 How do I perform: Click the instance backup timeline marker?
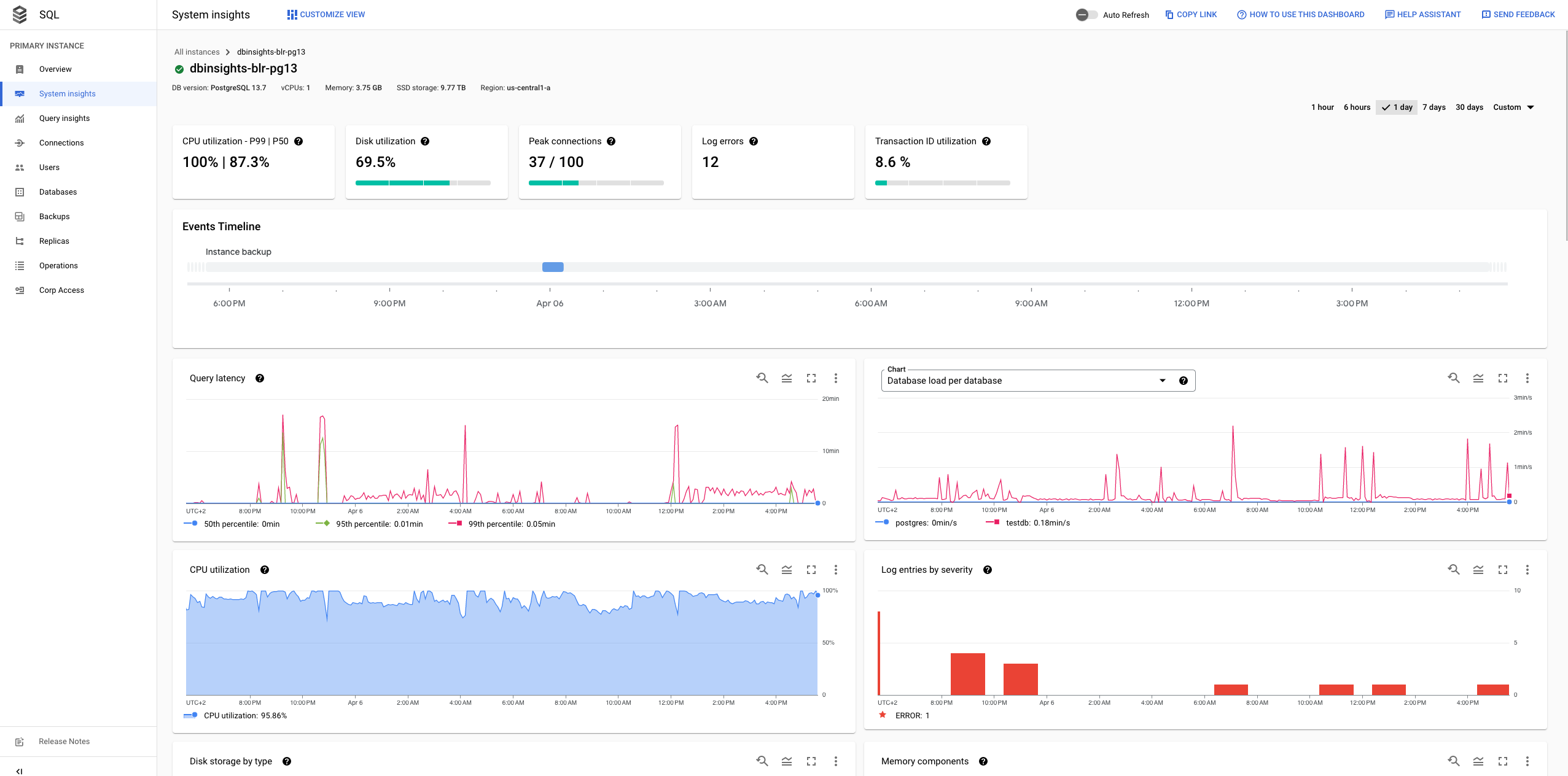553,266
